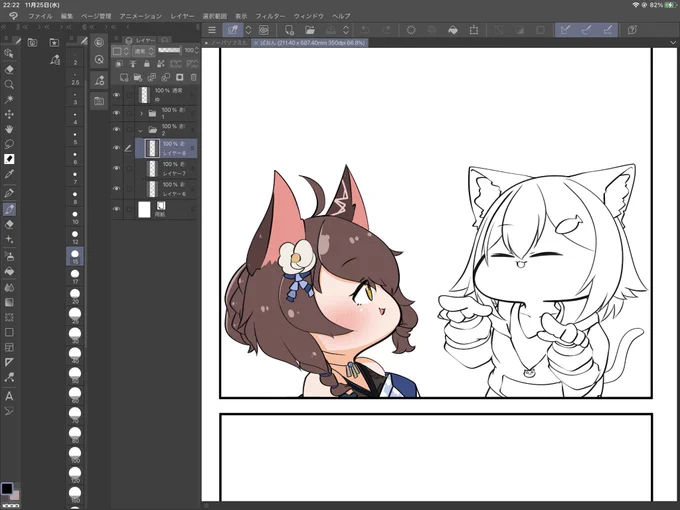680x510 pixels.
Task: Expand layer folder 1
Action: (x=141, y=113)
